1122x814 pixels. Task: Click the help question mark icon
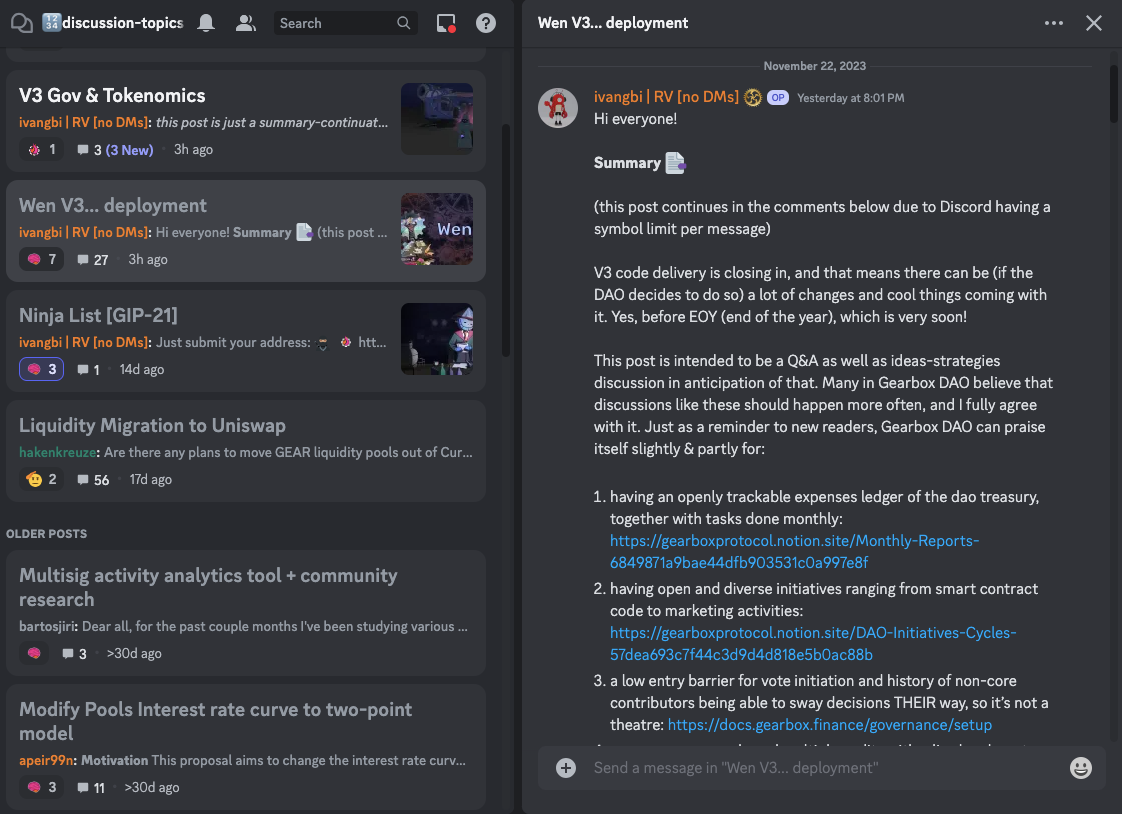(485, 23)
